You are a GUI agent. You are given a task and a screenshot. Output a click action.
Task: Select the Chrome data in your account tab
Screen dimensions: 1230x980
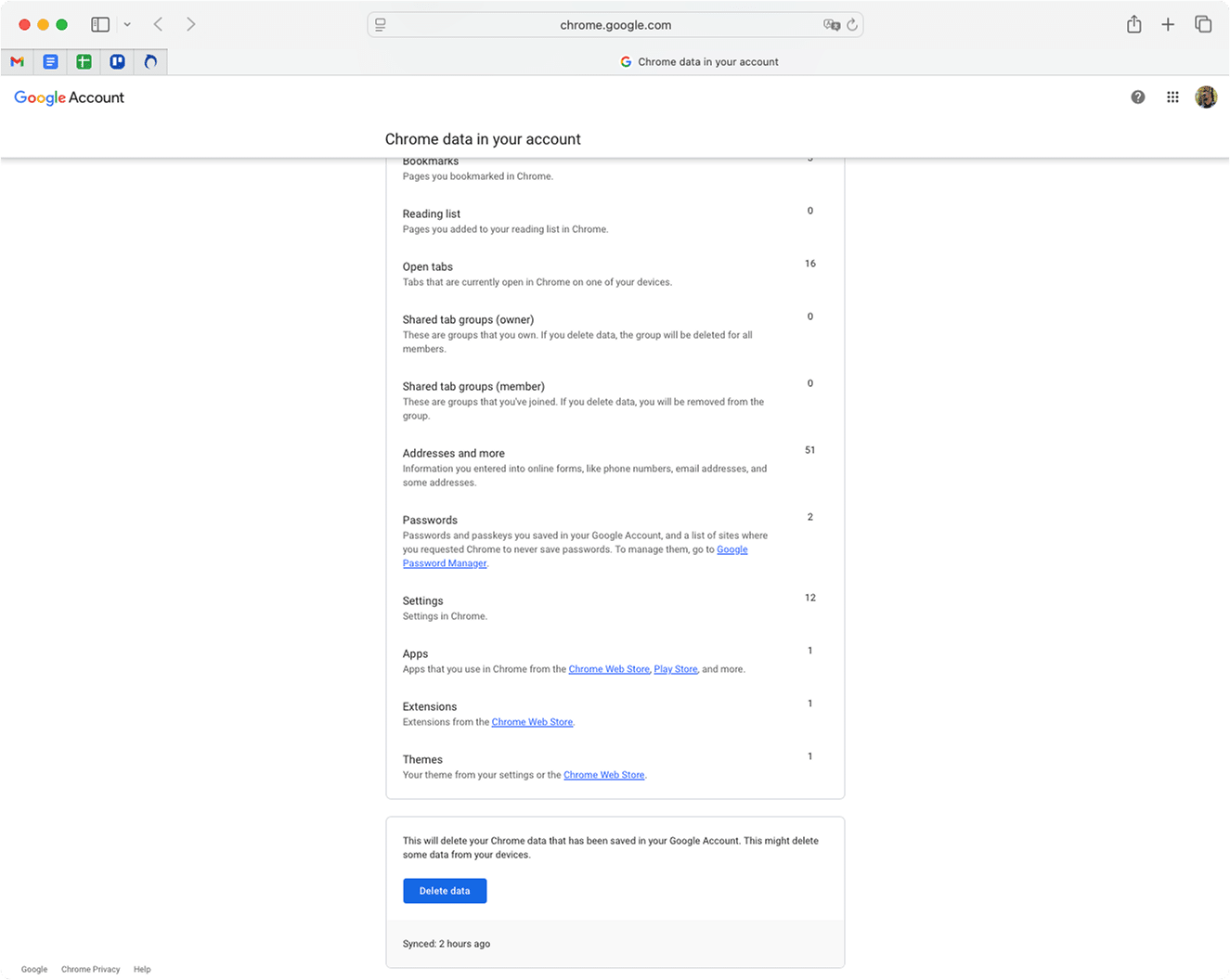(699, 62)
